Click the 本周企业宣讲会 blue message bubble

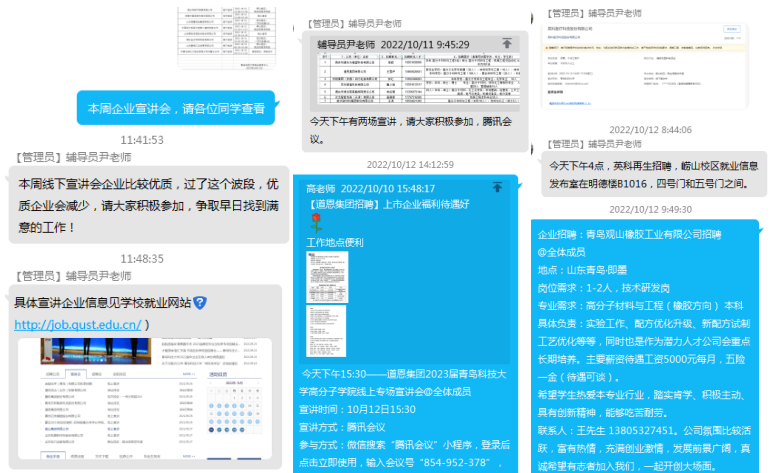[176, 108]
